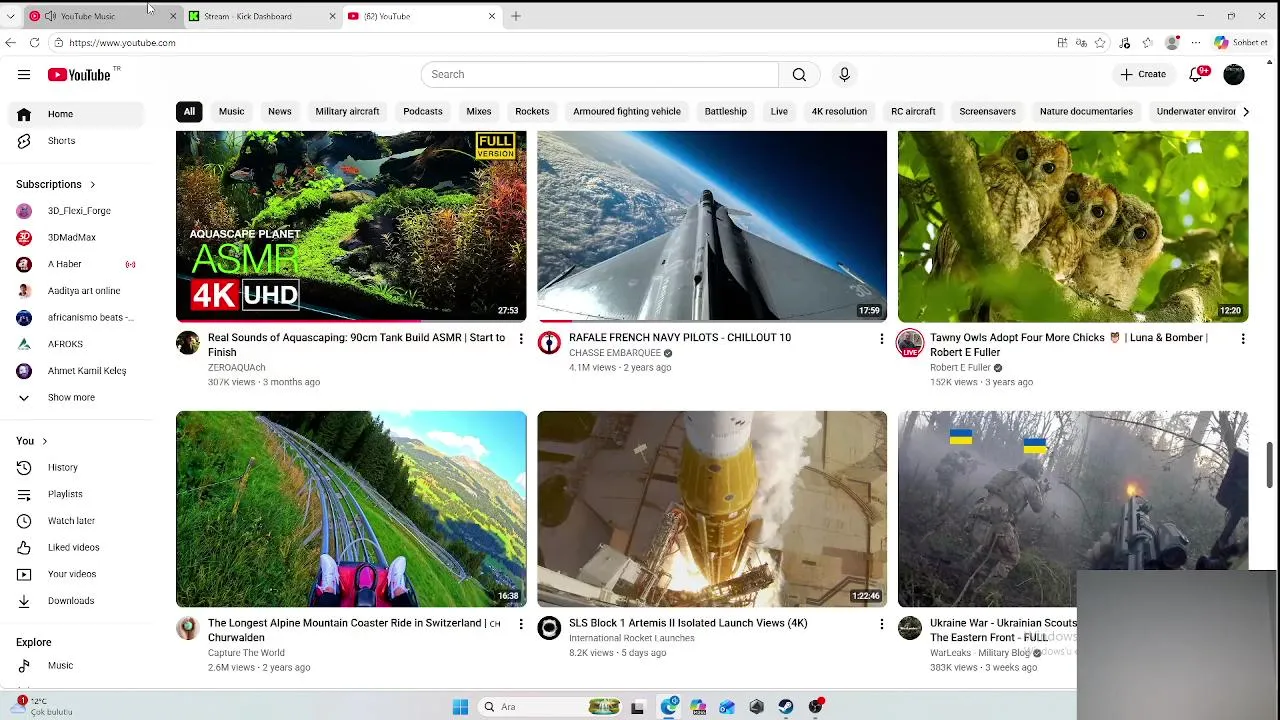Open Capture The World channel avatar

click(188, 628)
